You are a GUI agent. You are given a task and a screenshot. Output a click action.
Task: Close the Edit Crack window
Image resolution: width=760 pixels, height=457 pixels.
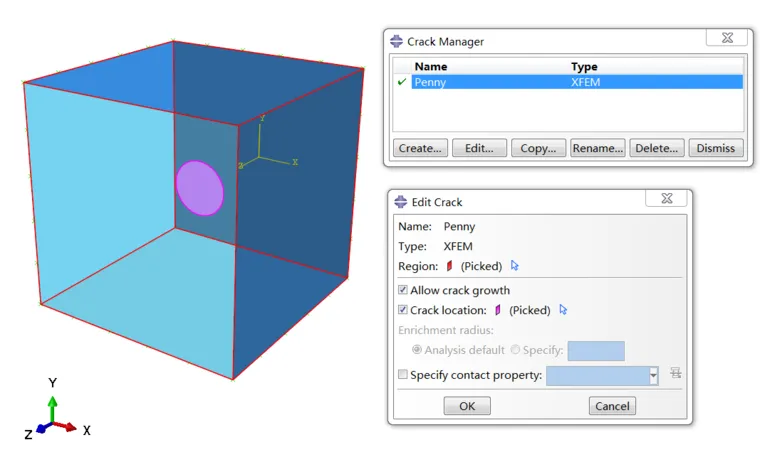666,198
